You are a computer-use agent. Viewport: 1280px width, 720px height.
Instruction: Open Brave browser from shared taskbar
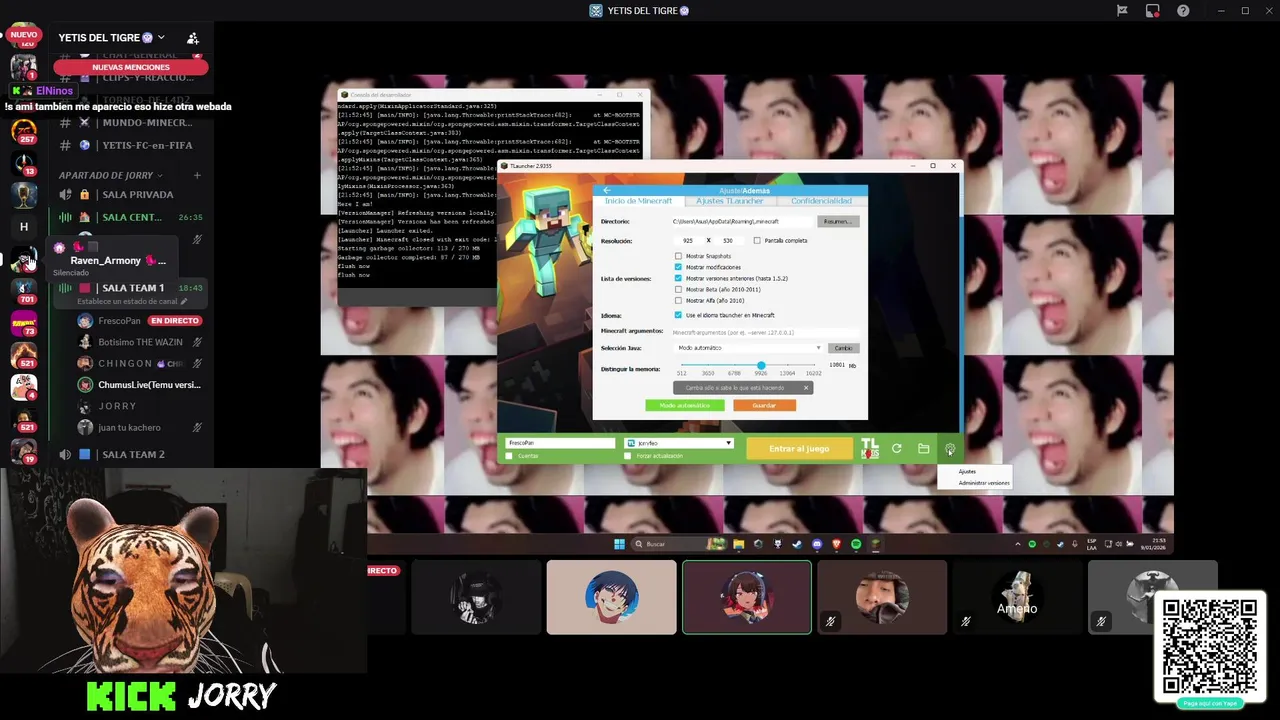click(x=836, y=544)
